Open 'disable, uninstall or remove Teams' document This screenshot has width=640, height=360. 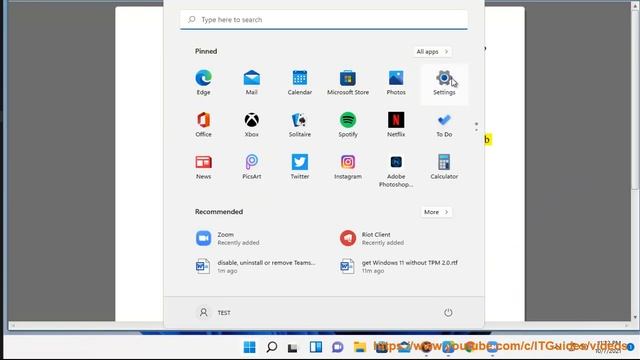256,266
